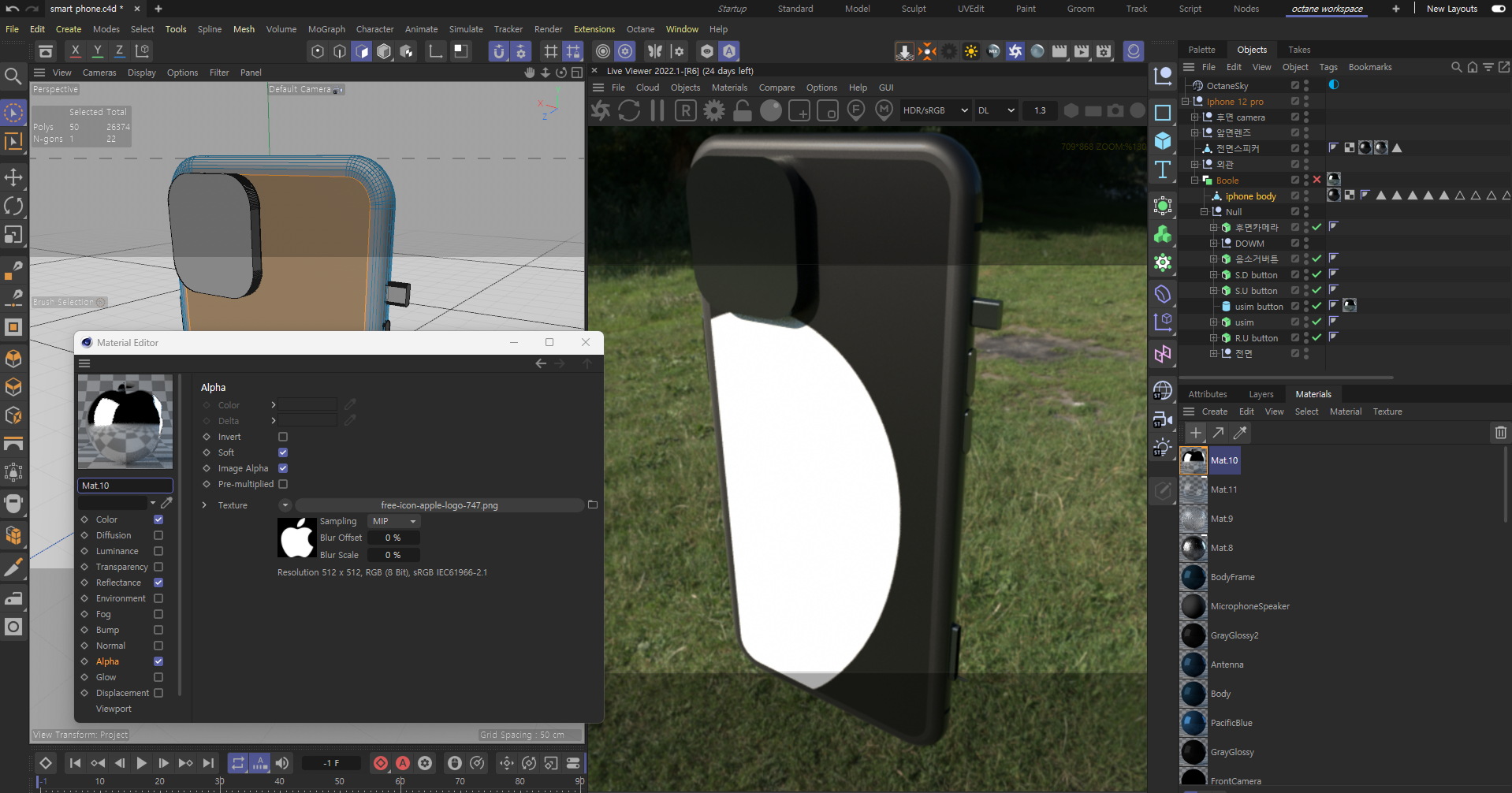The image size is (1512, 793).
Task: Enable the Invert checkbox in Alpha
Action: pos(283,437)
